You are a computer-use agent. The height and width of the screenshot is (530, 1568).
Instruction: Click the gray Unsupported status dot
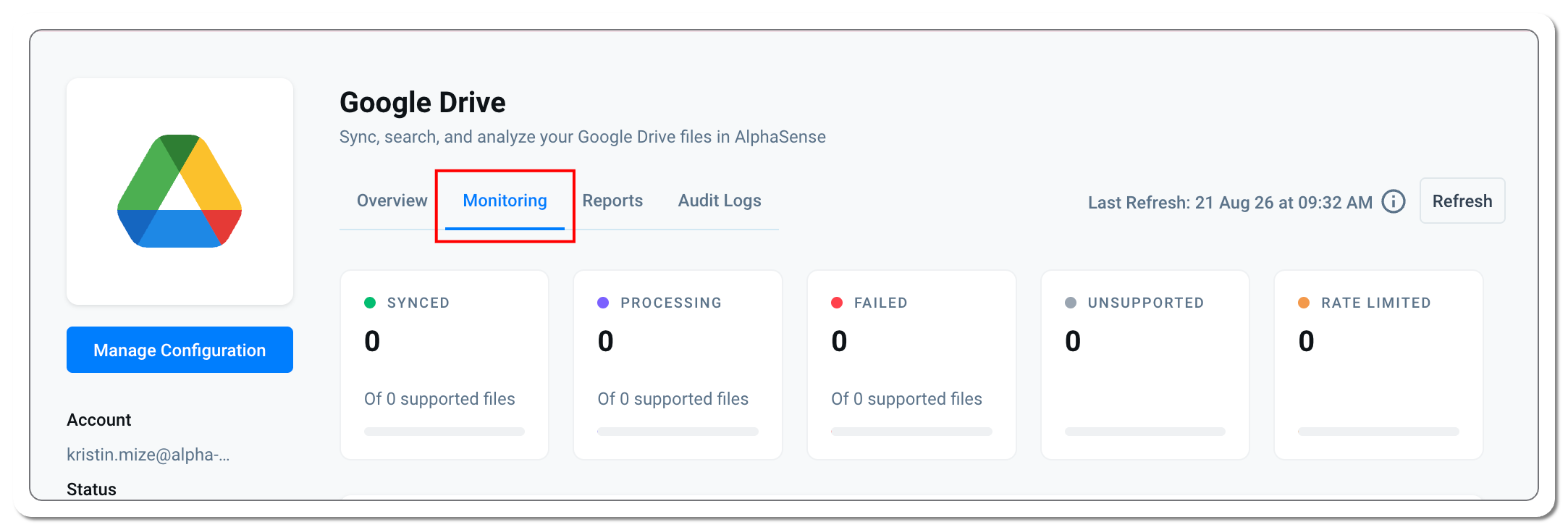[x=1071, y=303]
